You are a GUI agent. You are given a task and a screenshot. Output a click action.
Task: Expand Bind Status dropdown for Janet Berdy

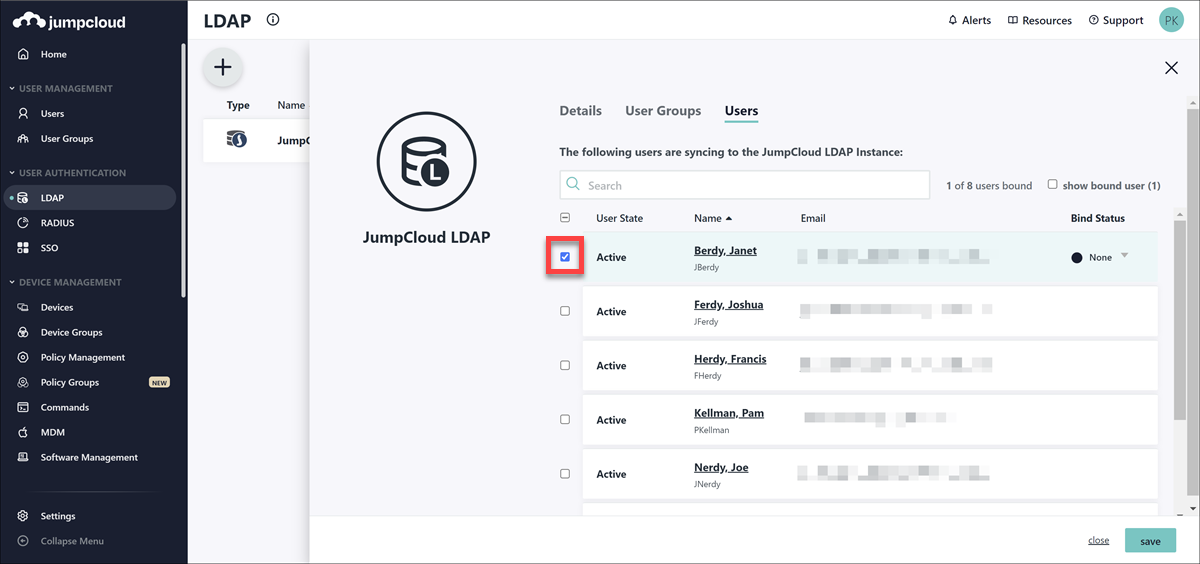tap(1124, 257)
